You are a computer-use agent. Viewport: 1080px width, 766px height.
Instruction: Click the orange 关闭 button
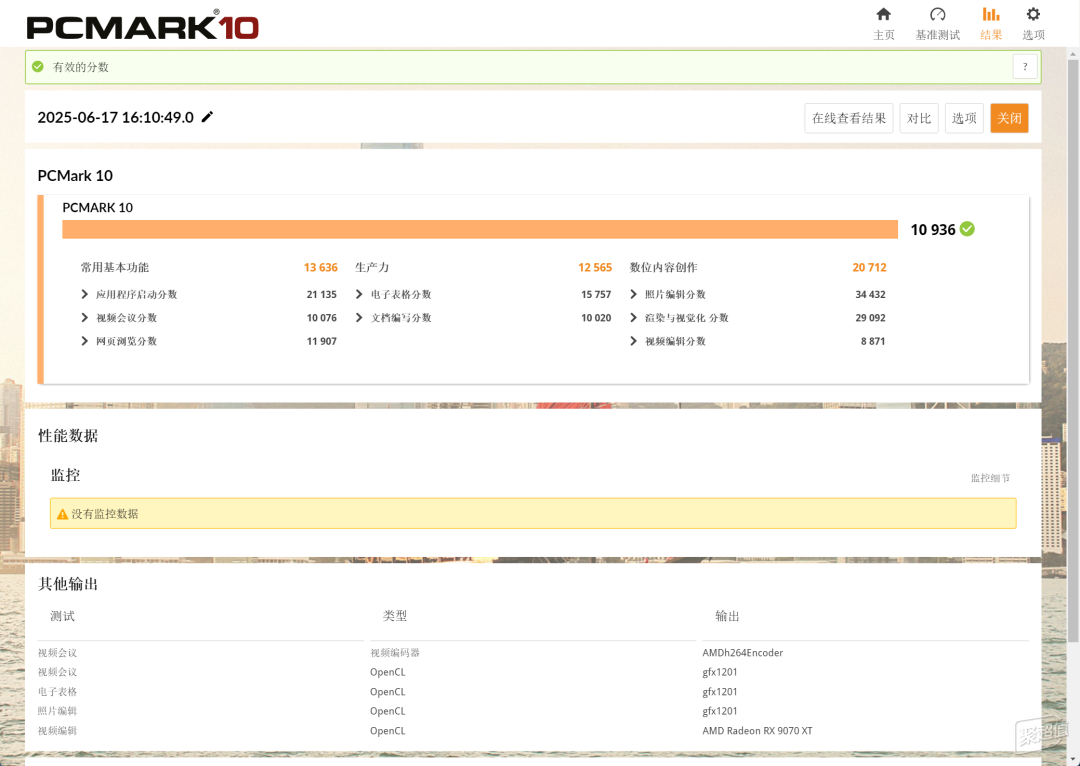(x=1009, y=118)
